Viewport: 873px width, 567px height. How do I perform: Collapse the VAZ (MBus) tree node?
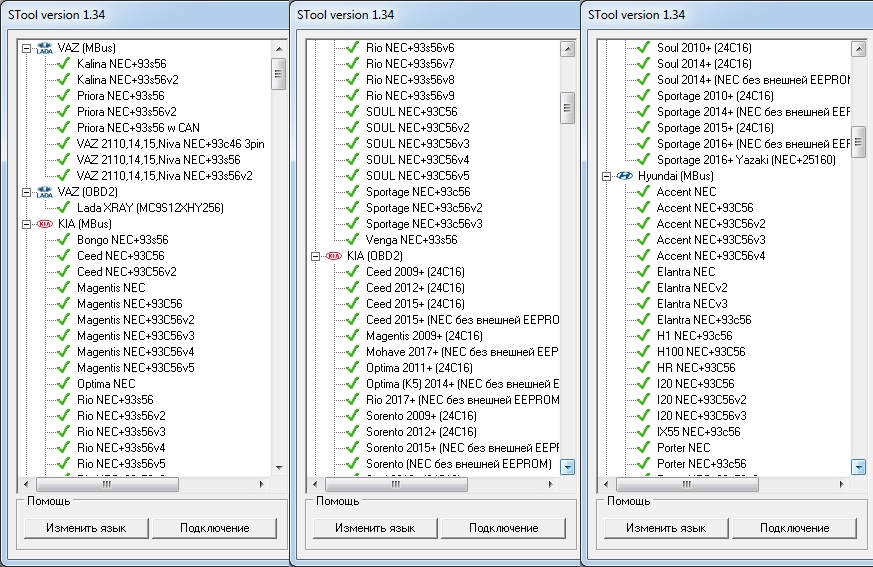pos(25,48)
